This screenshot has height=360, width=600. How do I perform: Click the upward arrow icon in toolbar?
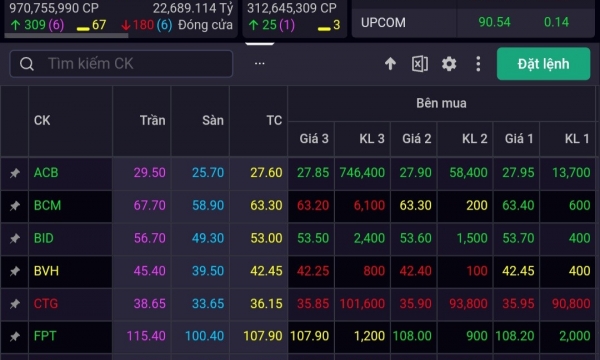390,64
